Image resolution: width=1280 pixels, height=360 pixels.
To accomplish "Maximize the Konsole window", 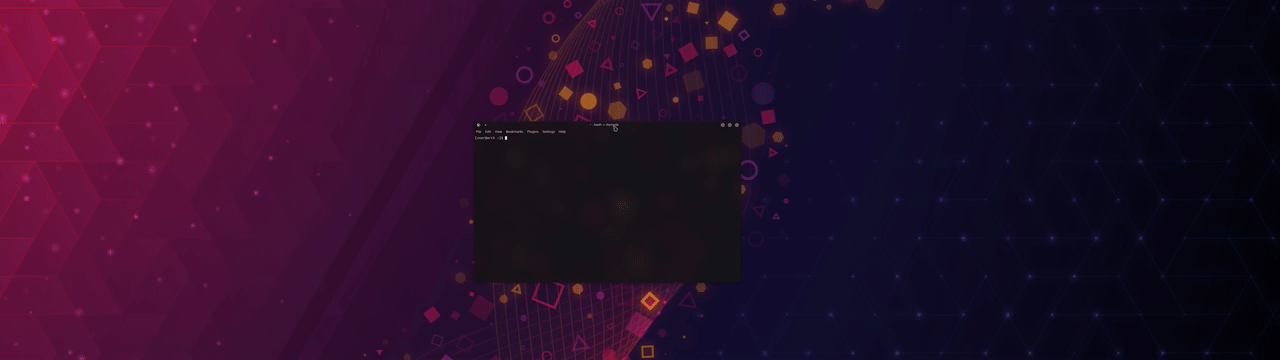I will 730,125.
